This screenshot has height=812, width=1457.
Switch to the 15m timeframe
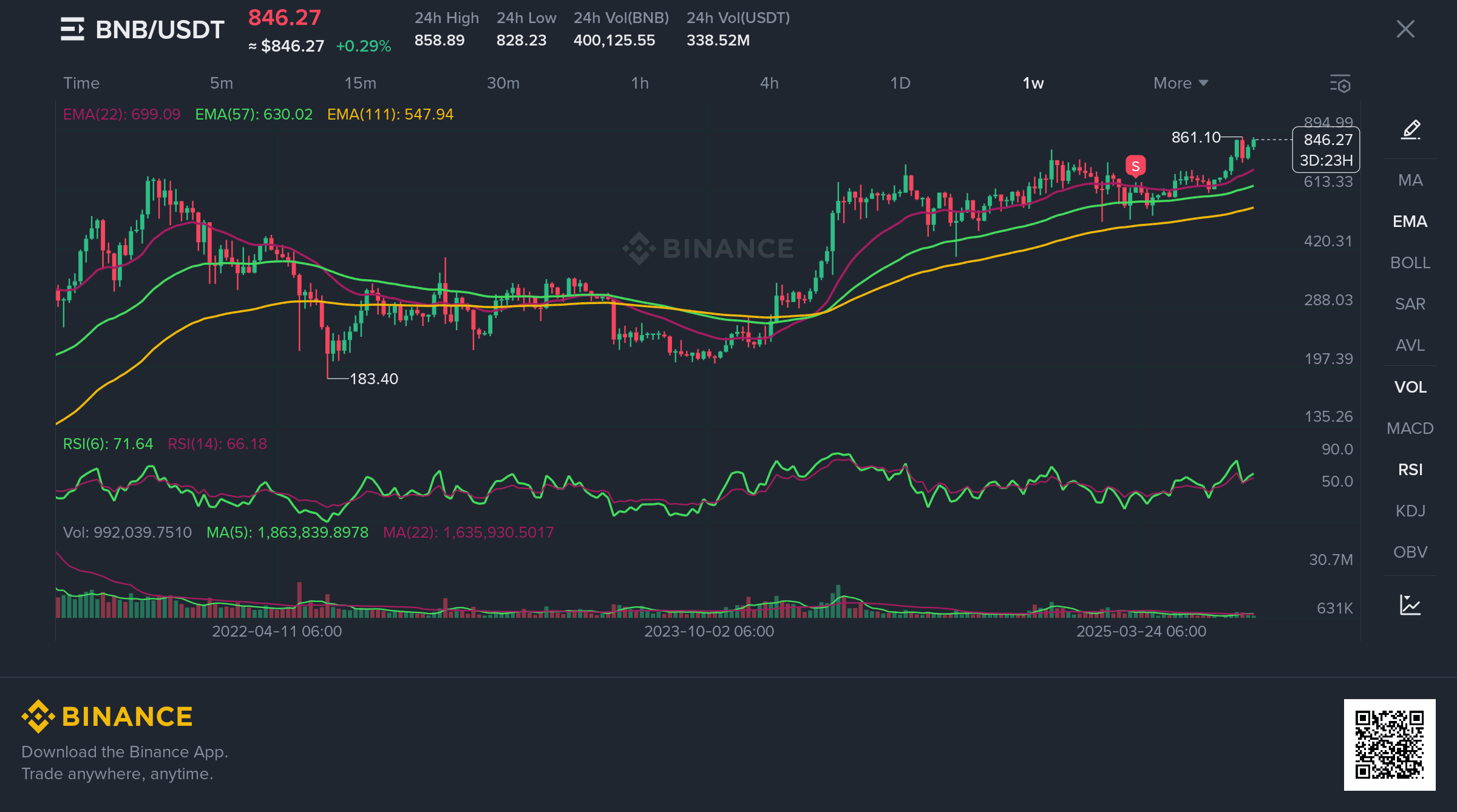[361, 83]
